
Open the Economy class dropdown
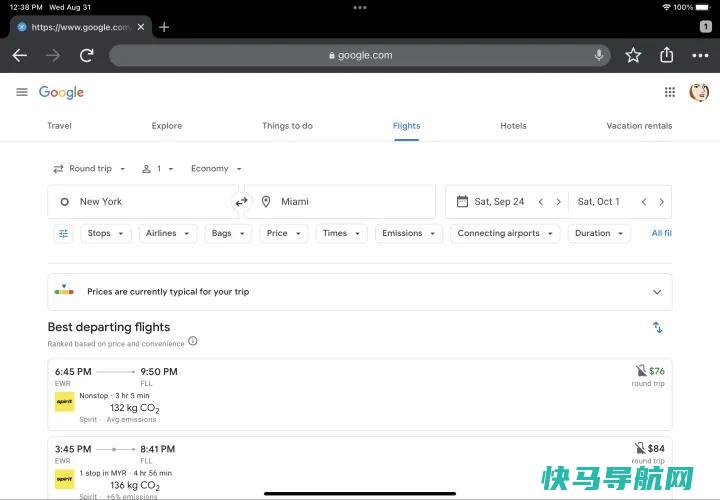pyautogui.click(x=216, y=169)
